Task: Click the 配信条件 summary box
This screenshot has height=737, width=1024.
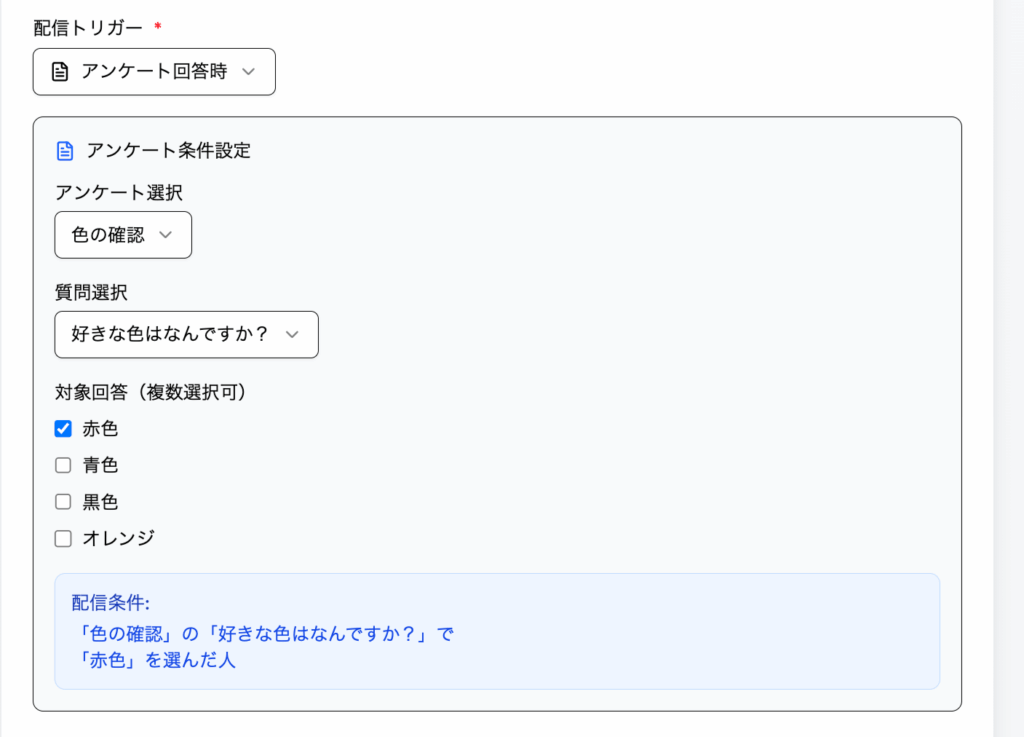Action: click(497, 631)
